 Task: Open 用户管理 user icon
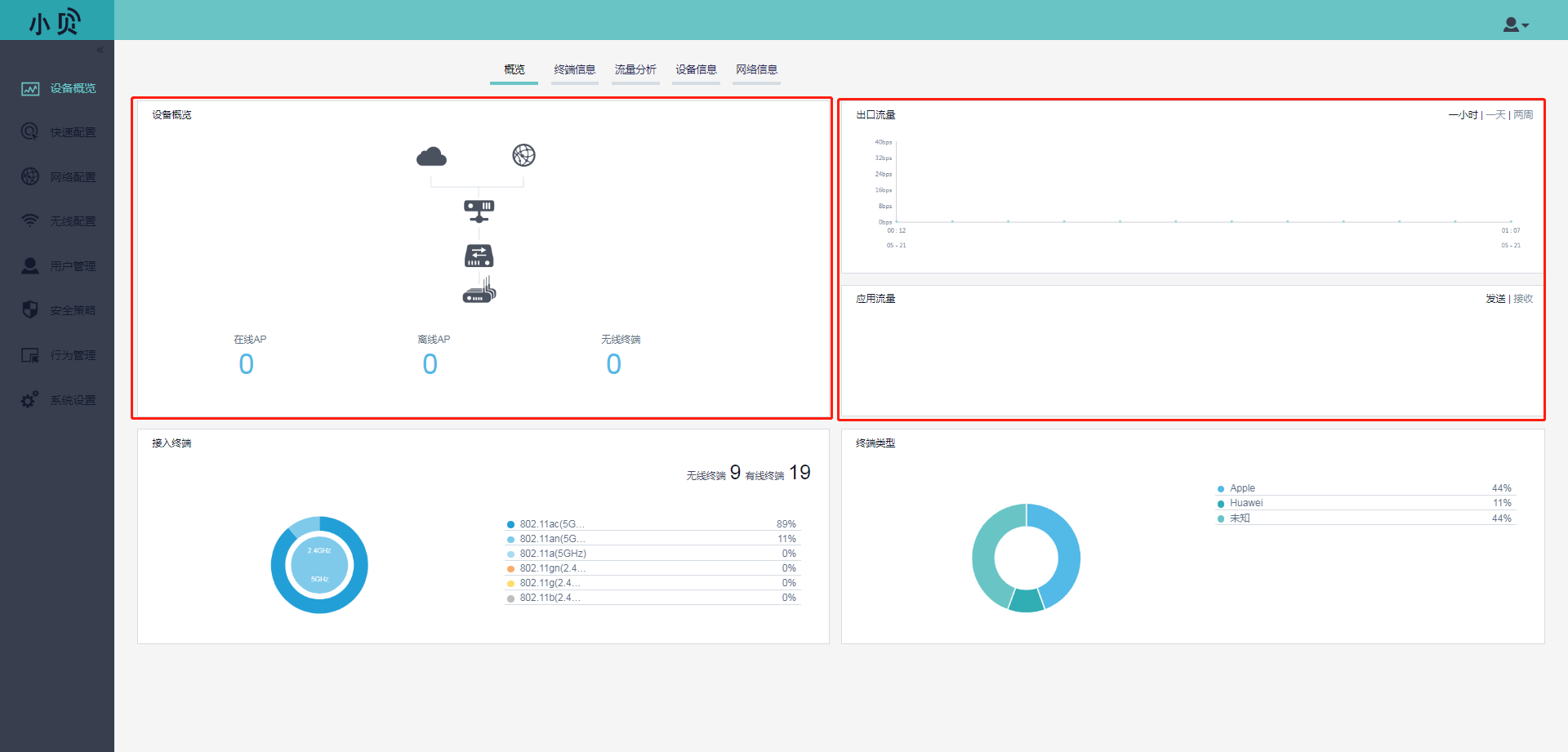click(30, 265)
